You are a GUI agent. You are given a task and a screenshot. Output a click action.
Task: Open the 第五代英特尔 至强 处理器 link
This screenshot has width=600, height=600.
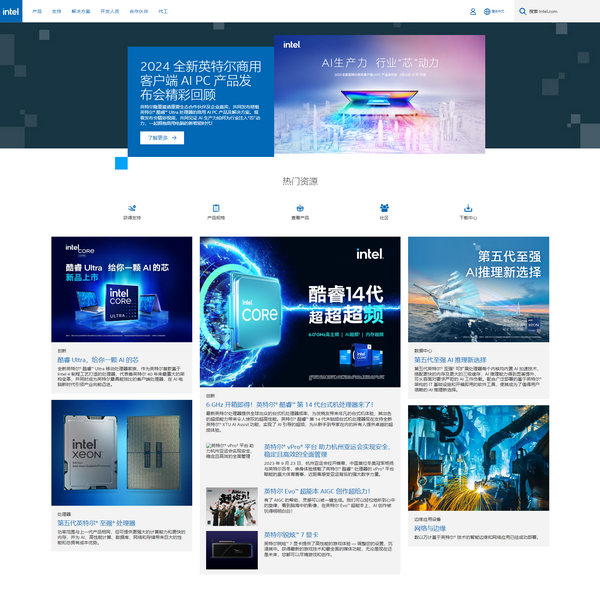click(x=95, y=522)
